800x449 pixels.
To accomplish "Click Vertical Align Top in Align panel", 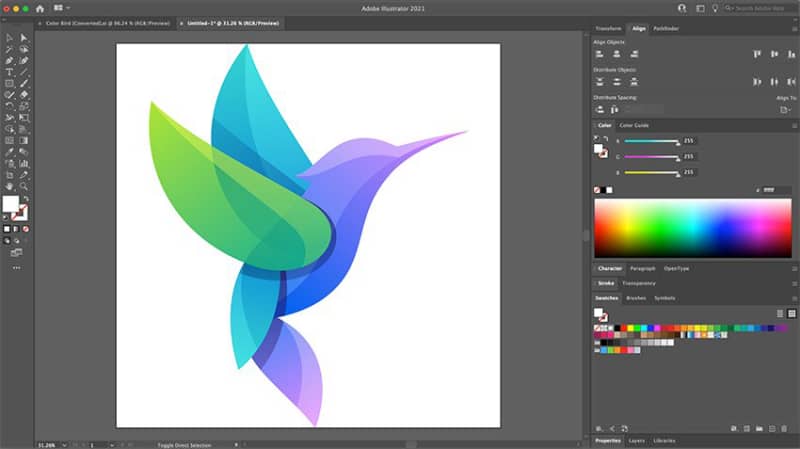I will pyautogui.click(x=757, y=54).
